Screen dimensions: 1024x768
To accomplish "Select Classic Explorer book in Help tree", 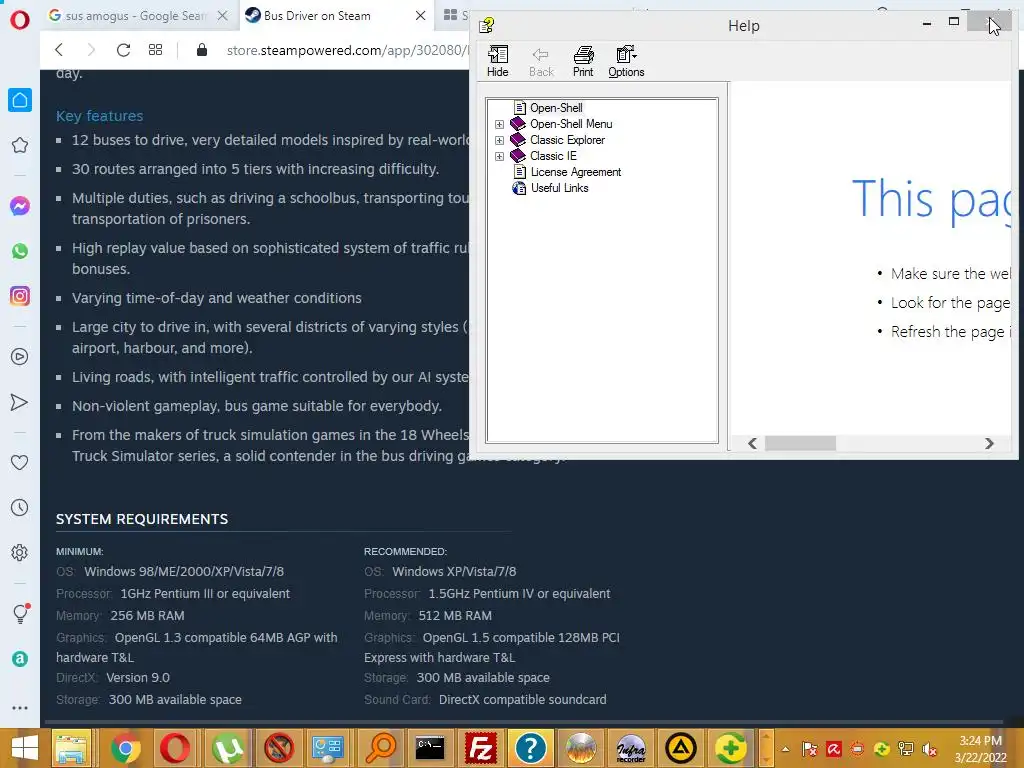I will [x=567, y=140].
